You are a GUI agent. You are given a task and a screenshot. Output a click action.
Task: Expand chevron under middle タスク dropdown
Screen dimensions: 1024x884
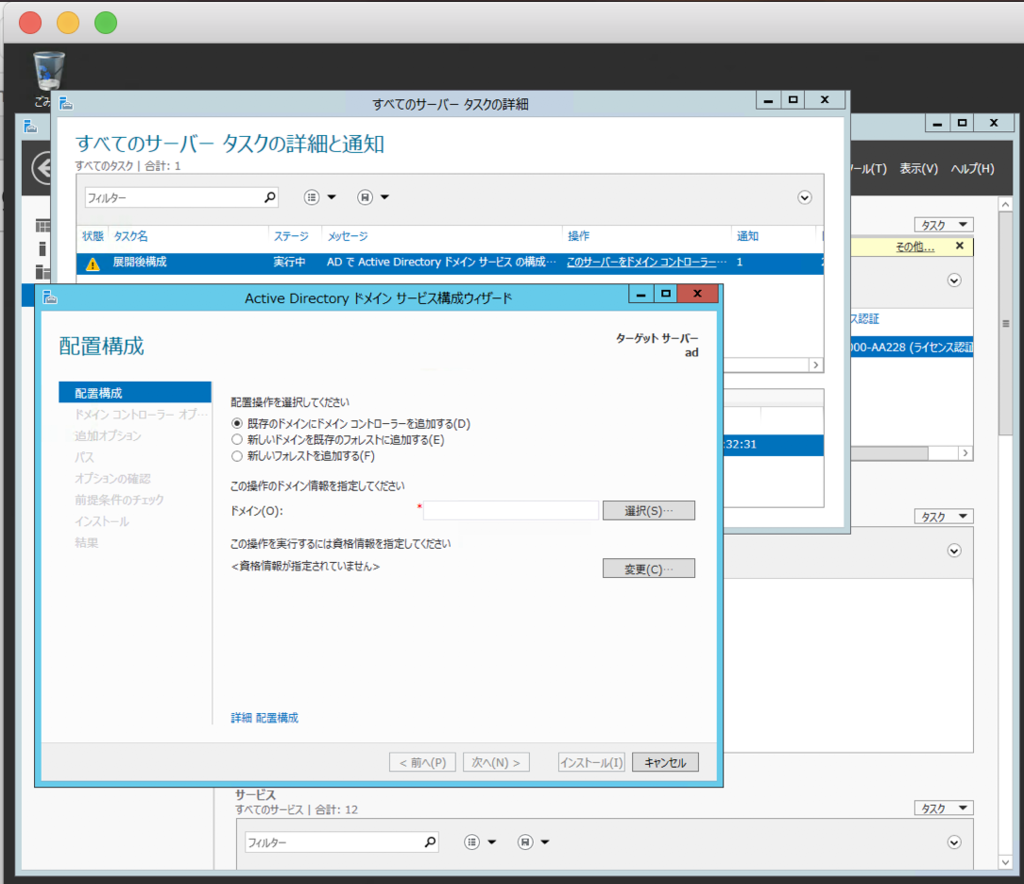coord(954,551)
